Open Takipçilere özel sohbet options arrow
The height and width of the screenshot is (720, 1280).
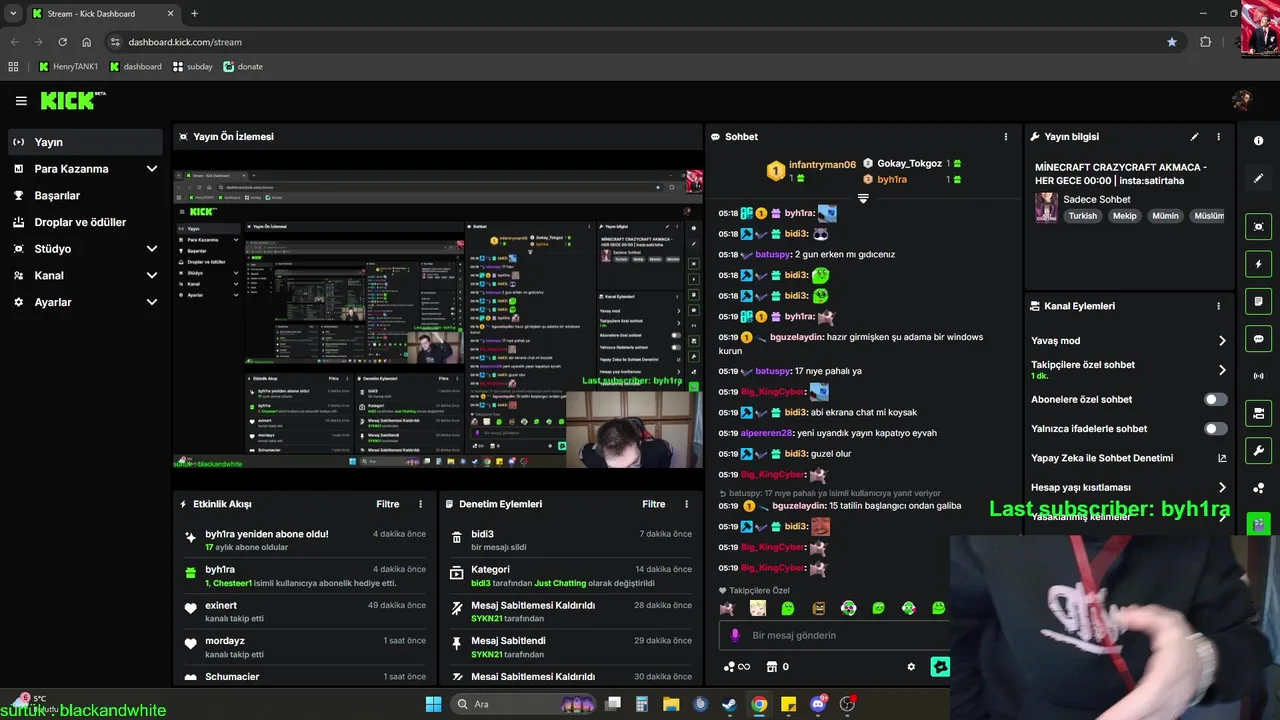pos(1222,370)
